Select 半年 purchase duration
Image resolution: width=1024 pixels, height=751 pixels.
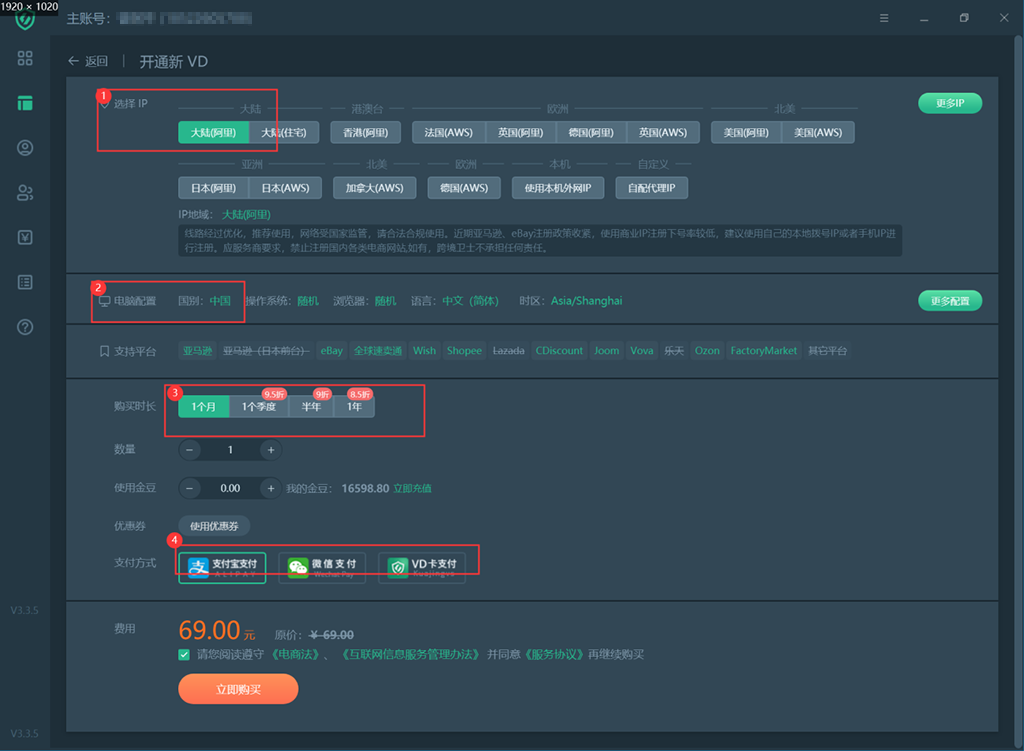tap(312, 407)
